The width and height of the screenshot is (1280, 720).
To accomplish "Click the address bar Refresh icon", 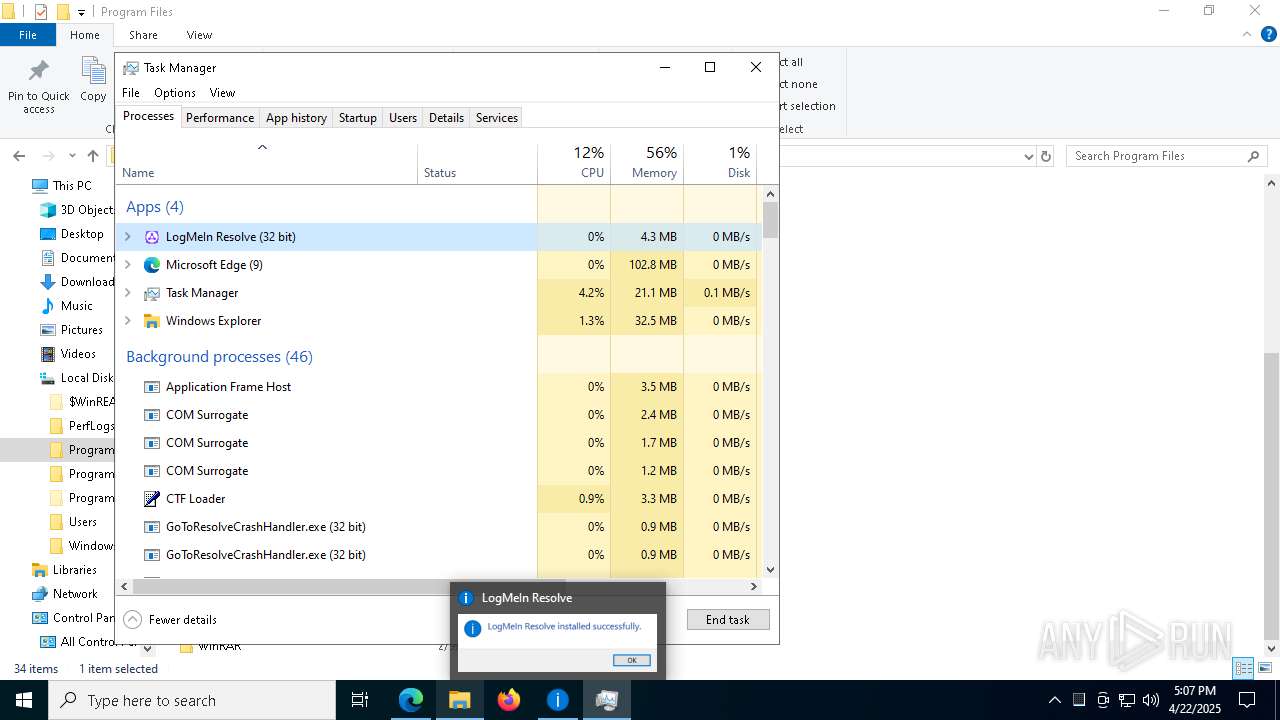I will coord(1046,156).
